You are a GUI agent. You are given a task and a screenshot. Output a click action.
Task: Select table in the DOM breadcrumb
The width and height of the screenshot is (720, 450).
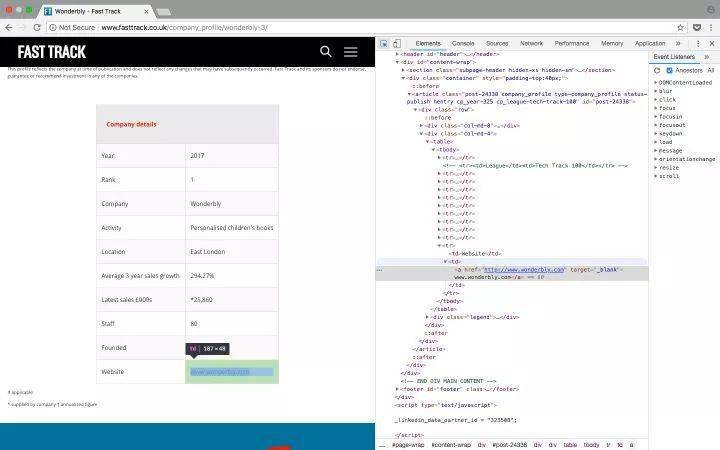(570, 445)
